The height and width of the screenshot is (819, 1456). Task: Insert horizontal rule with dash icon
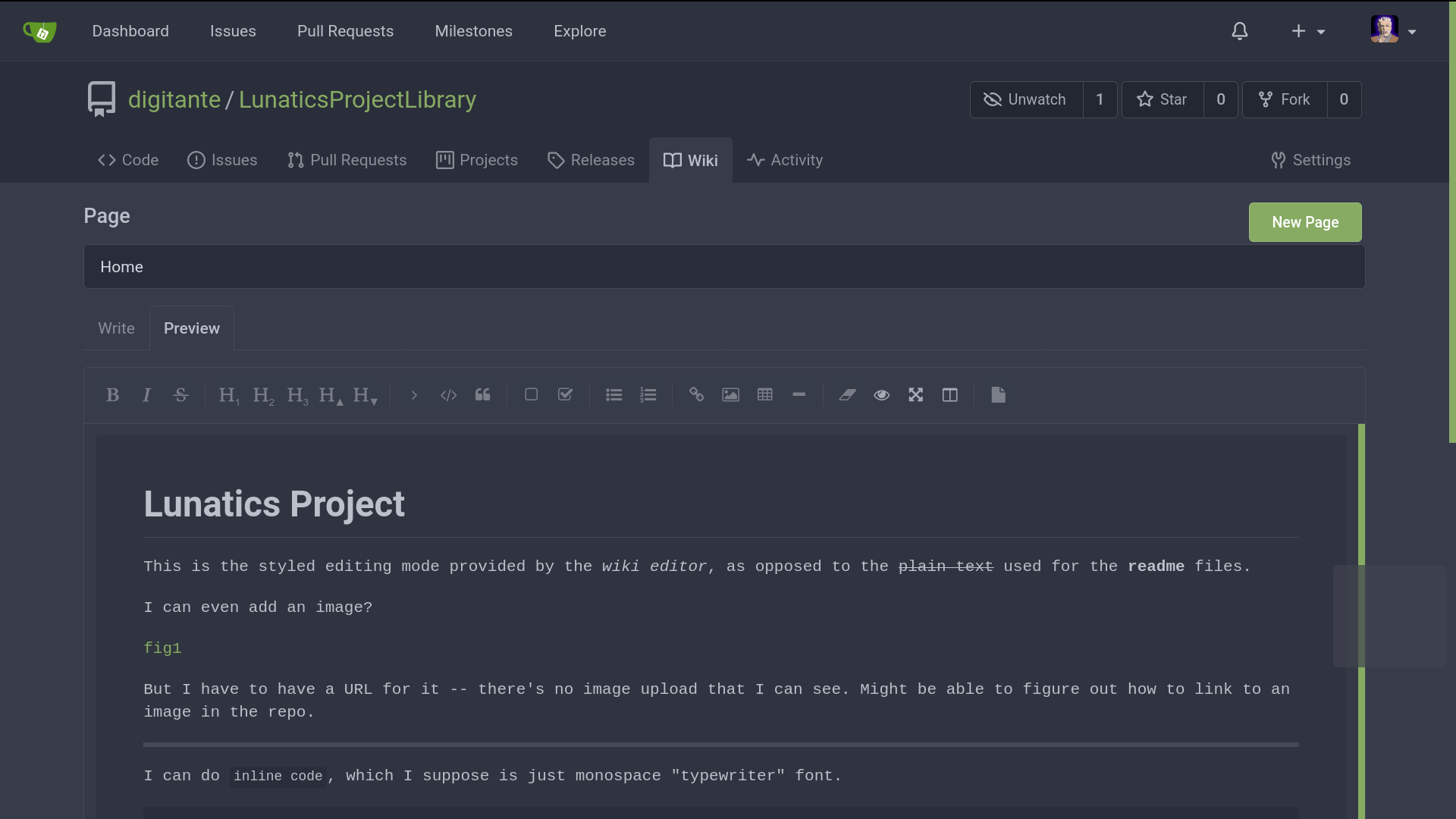pos(799,395)
